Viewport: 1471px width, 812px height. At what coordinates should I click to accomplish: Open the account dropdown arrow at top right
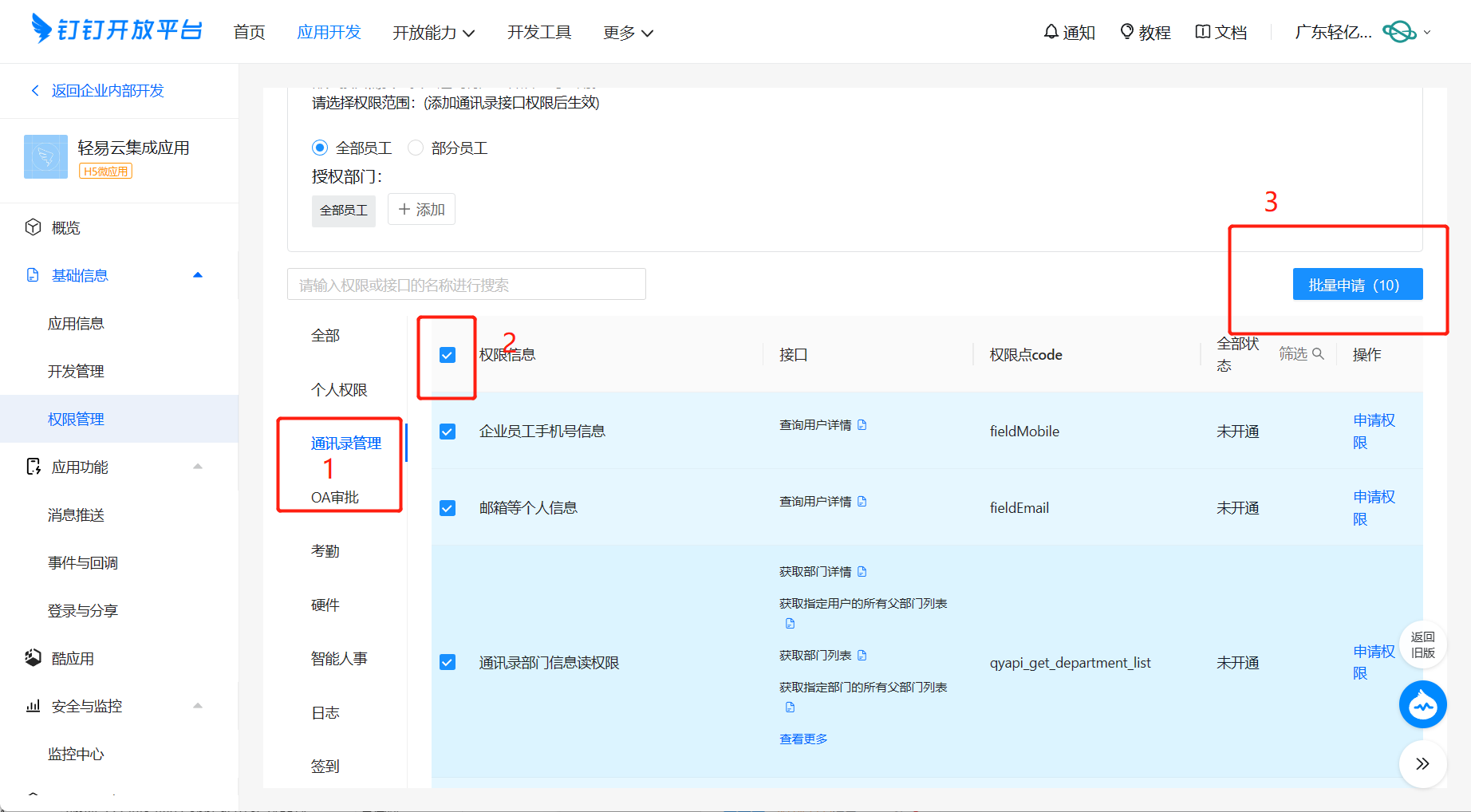[x=1427, y=33]
